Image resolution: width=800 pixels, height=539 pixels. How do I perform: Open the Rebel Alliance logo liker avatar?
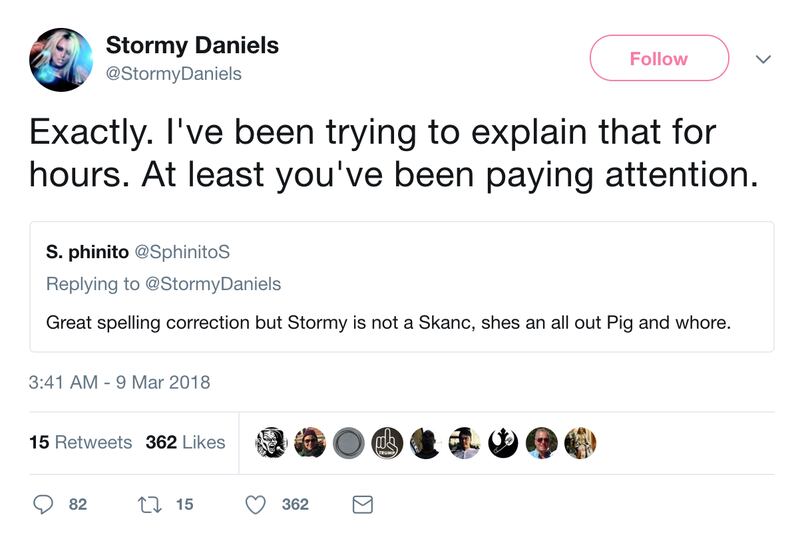pyautogui.click(x=503, y=443)
